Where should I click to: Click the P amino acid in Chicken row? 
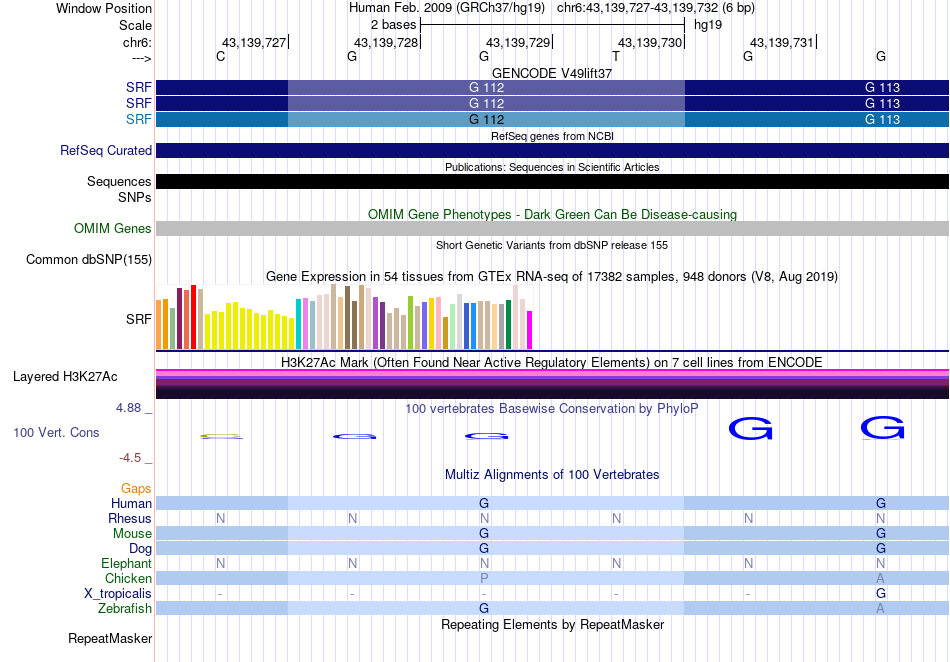click(x=484, y=578)
